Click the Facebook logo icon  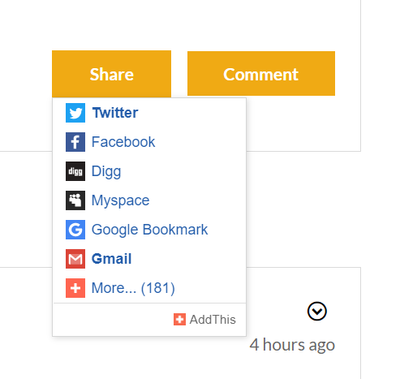(75, 142)
